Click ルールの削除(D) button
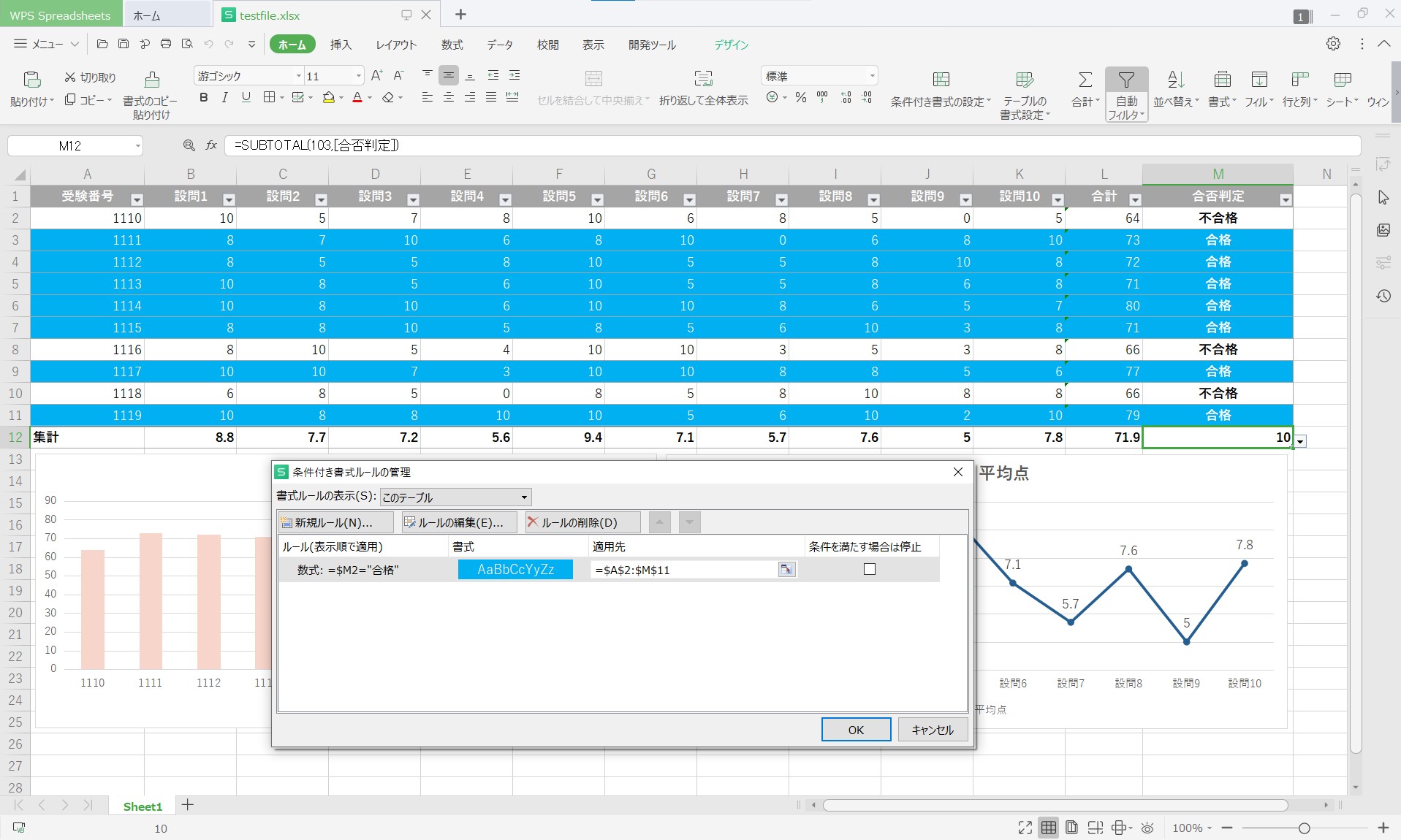The width and height of the screenshot is (1401, 840). click(x=582, y=522)
